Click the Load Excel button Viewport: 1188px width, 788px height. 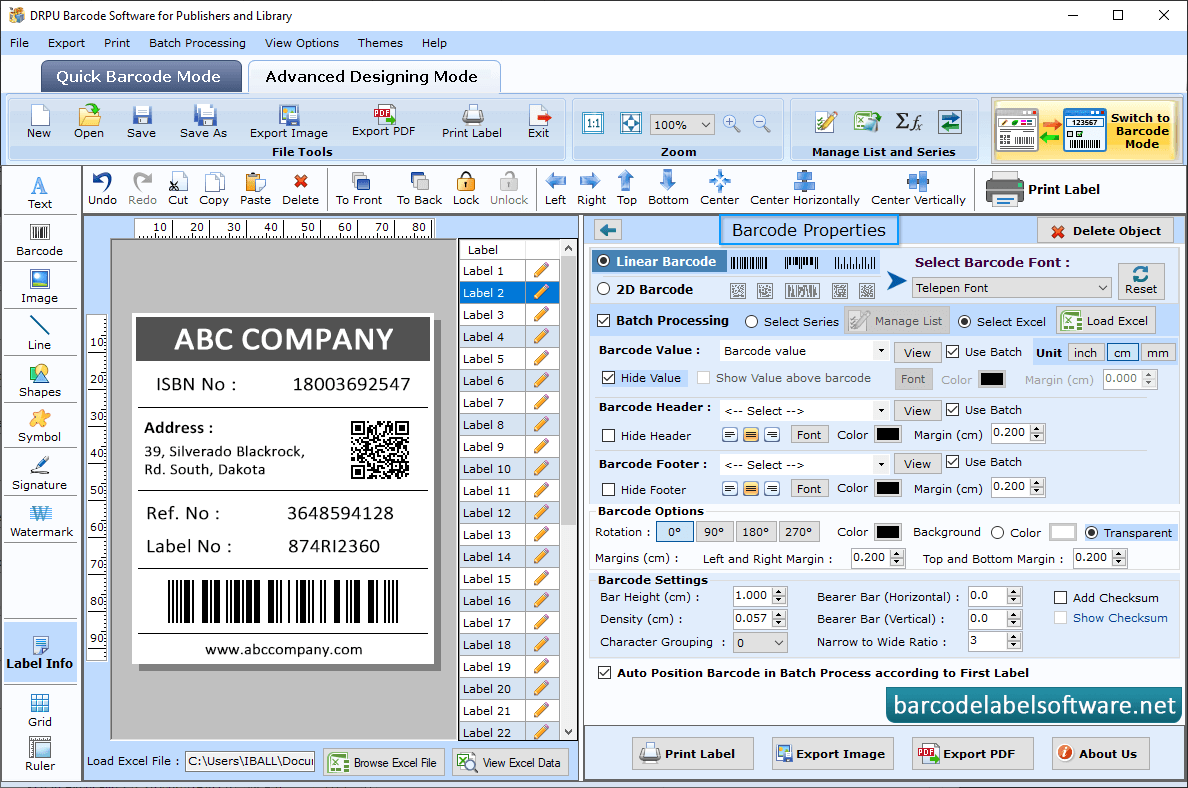[x=1106, y=321]
